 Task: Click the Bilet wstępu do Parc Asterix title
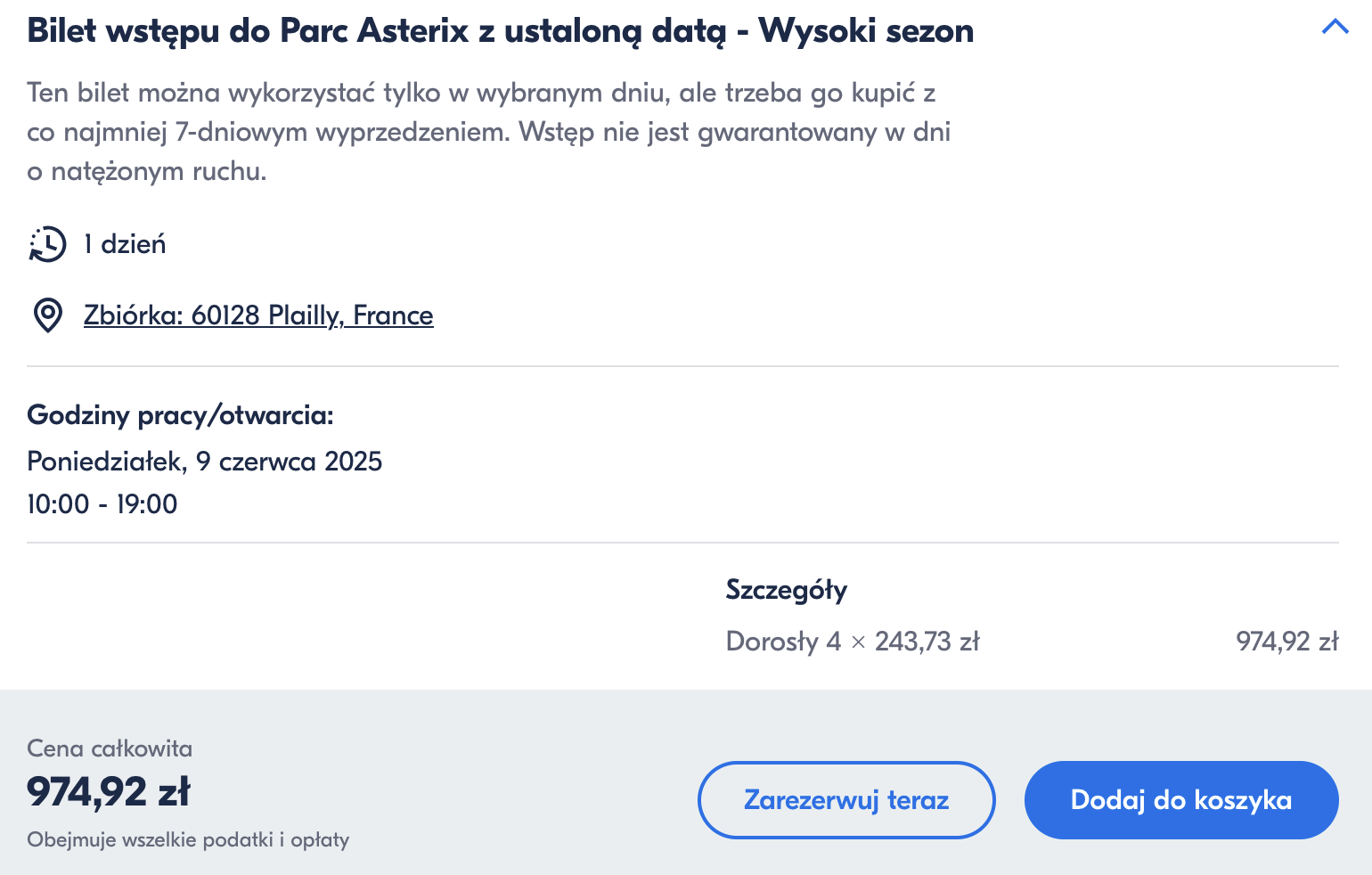click(x=500, y=31)
